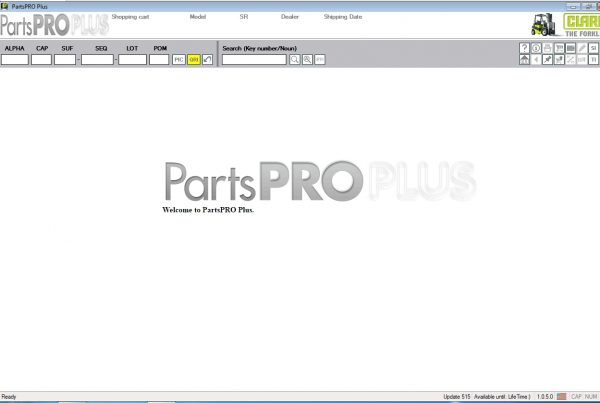Click the last icon in the bottom toolbar row

coord(593,60)
